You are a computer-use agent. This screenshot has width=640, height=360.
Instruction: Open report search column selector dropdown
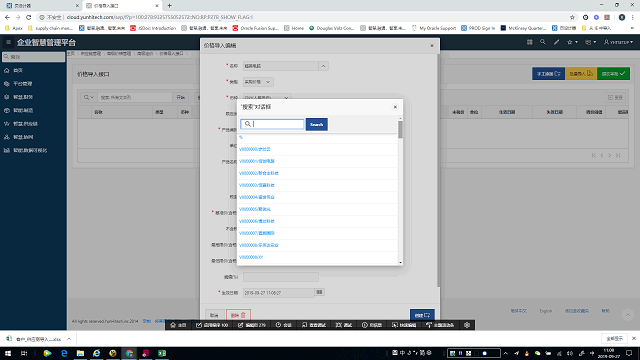[88, 98]
